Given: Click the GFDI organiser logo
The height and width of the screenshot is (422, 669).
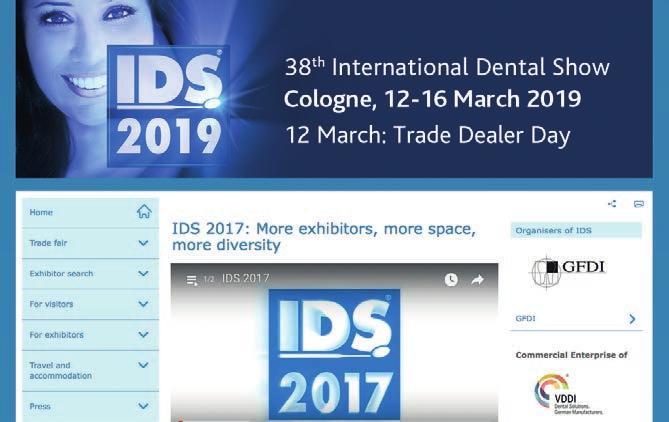Looking at the screenshot, I should tap(568, 271).
